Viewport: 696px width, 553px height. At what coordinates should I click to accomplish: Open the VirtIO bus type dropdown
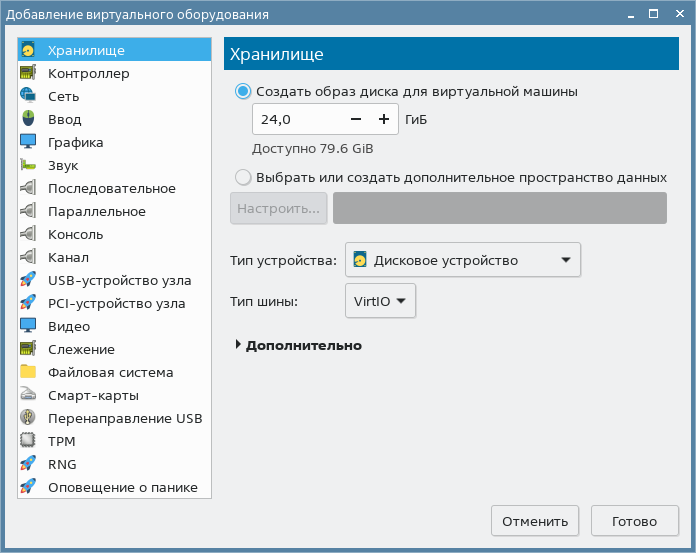[x=380, y=301]
